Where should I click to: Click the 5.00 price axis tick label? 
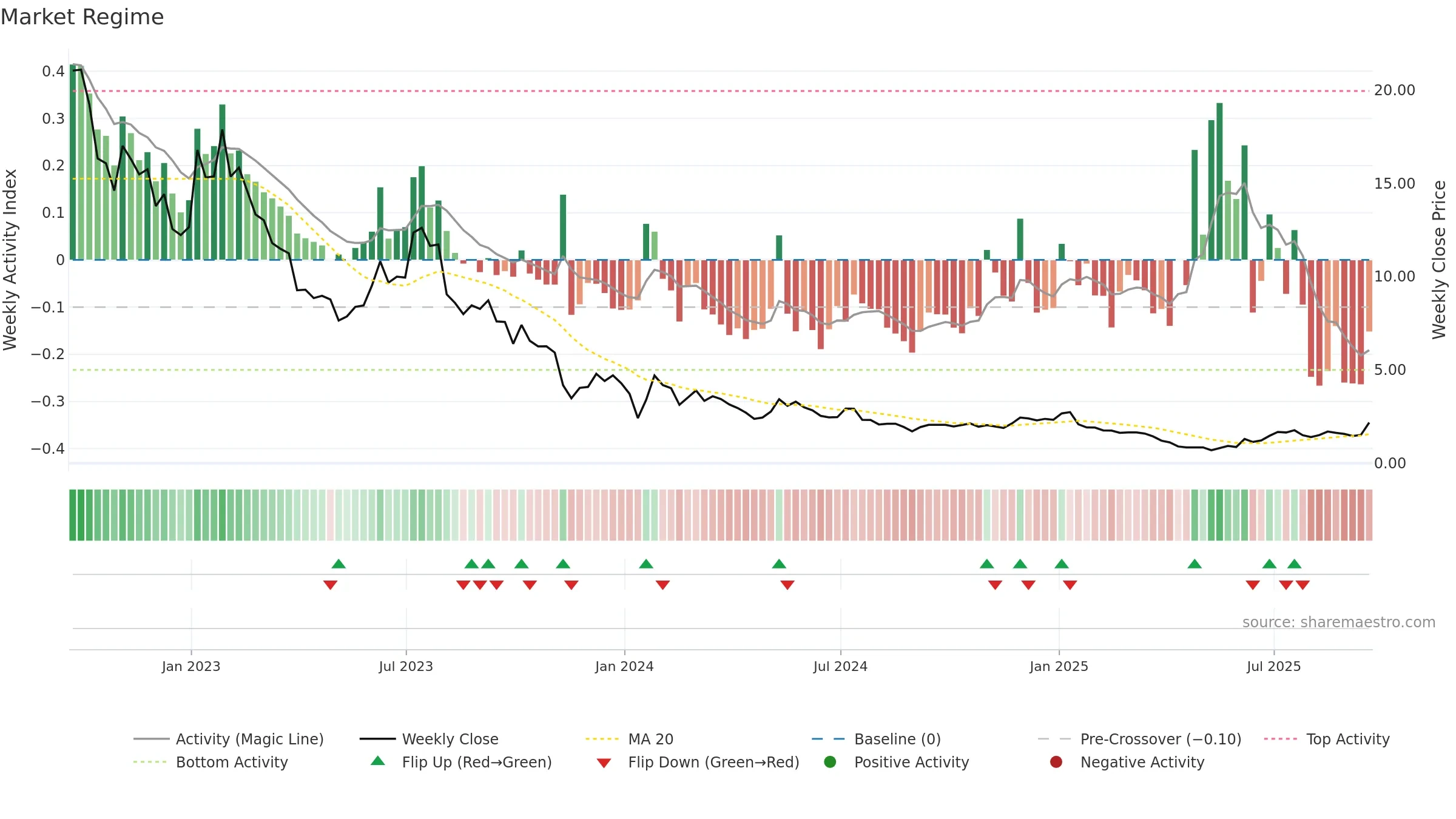pyautogui.click(x=1390, y=370)
